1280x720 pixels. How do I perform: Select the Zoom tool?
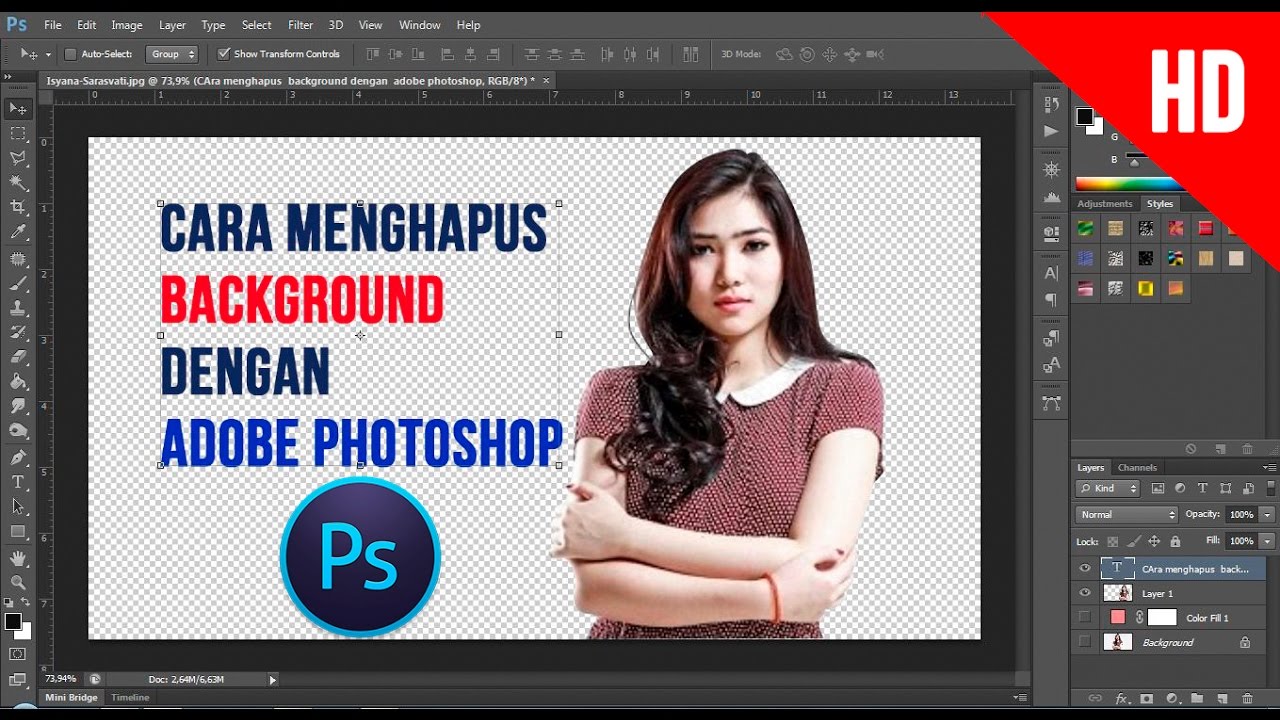[x=18, y=582]
